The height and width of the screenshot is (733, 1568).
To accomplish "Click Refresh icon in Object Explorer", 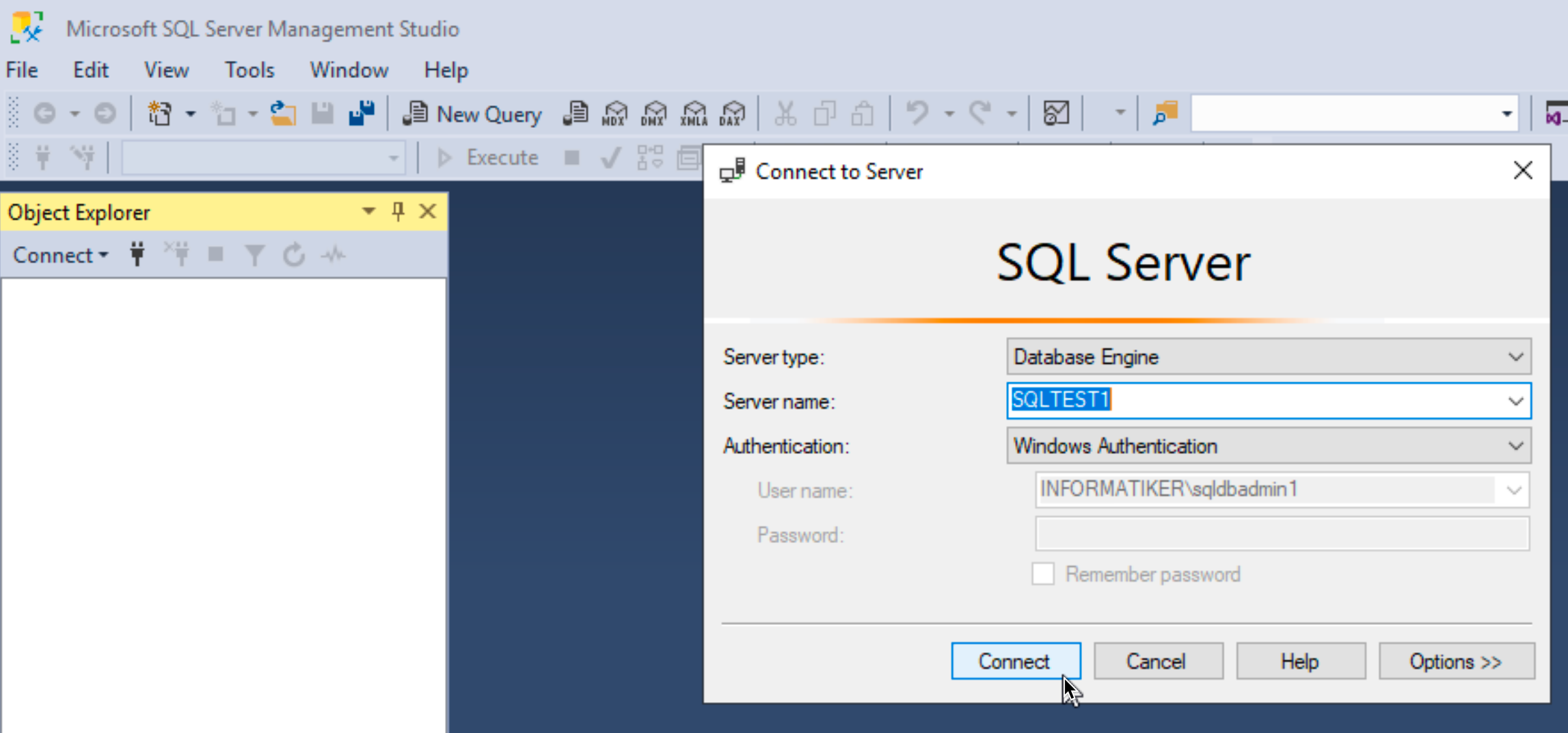I will pos(294,255).
